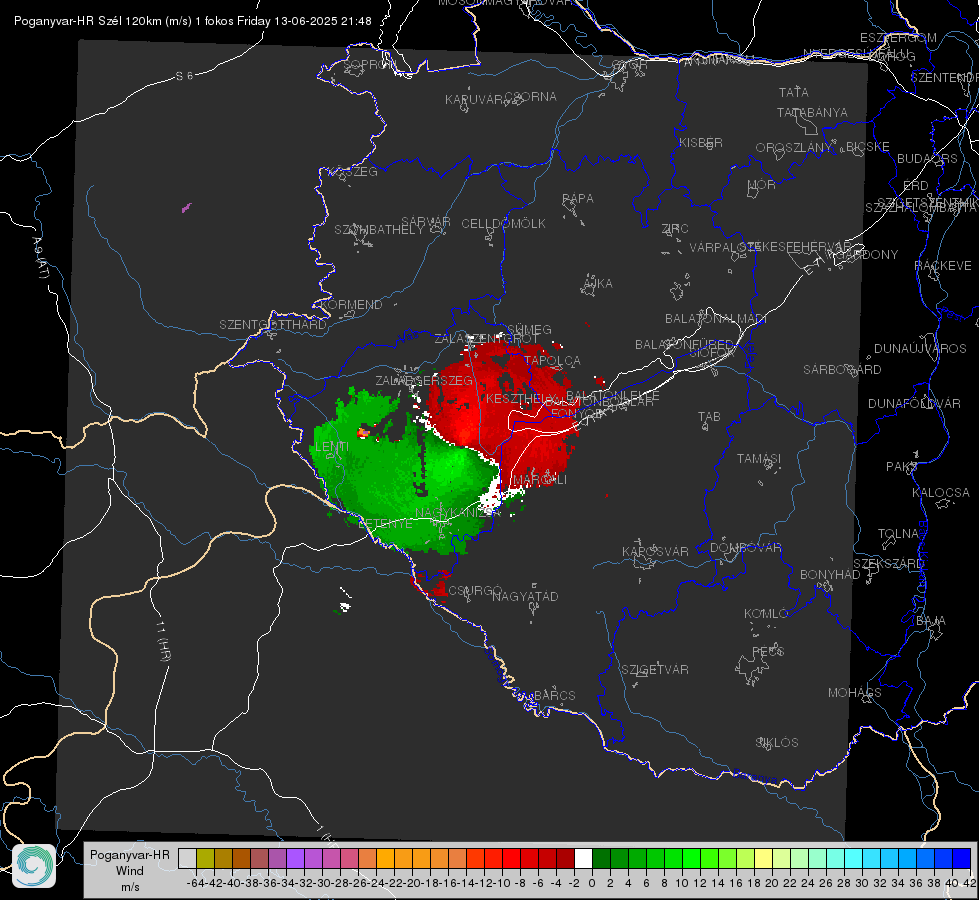
Task: Click the MÓR town label
Action: [x=762, y=184]
